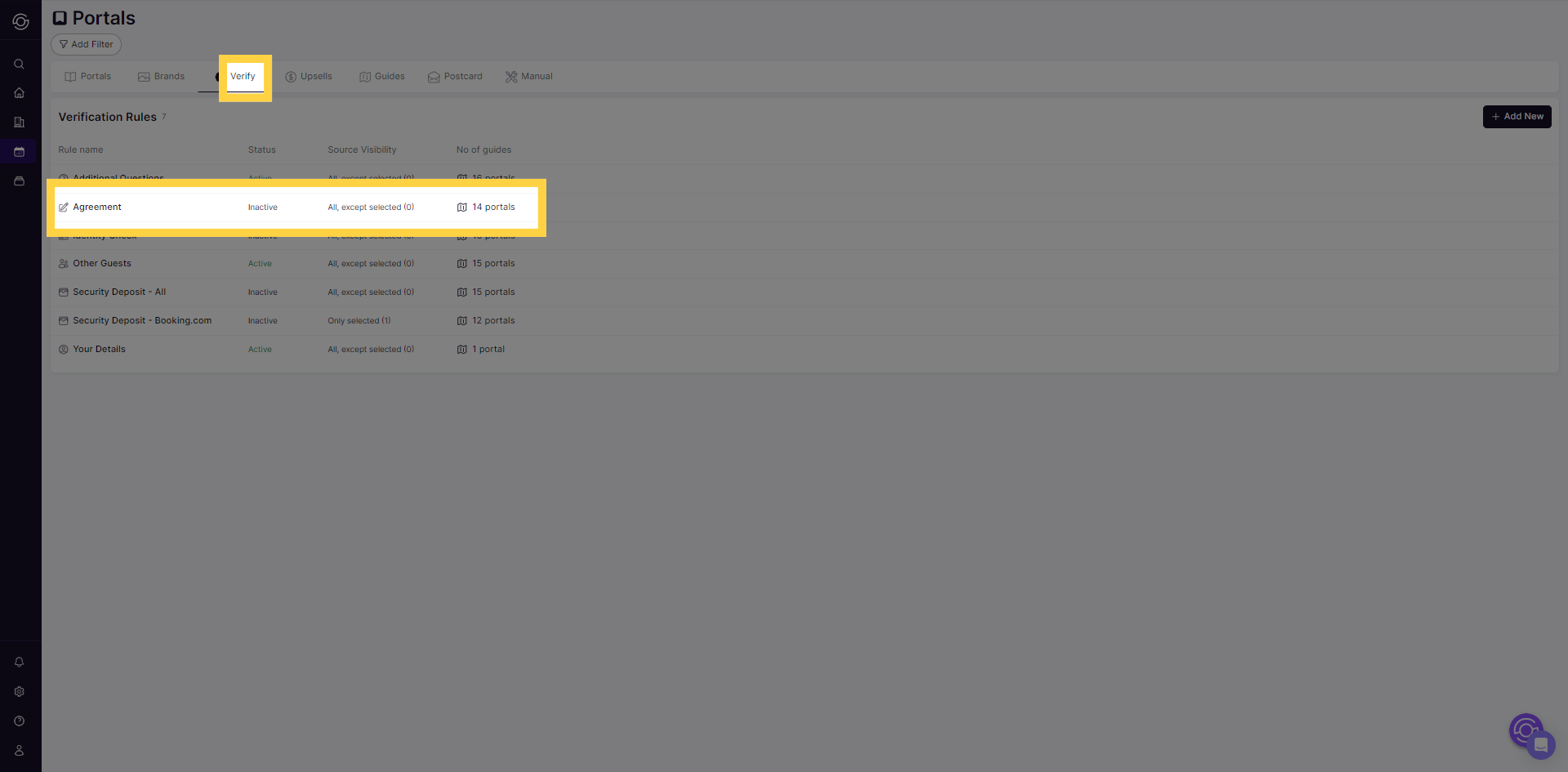Image resolution: width=1568 pixels, height=772 pixels.
Task: Click the Add Filter button
Action: pyautogui.click(x=87, y=45)
